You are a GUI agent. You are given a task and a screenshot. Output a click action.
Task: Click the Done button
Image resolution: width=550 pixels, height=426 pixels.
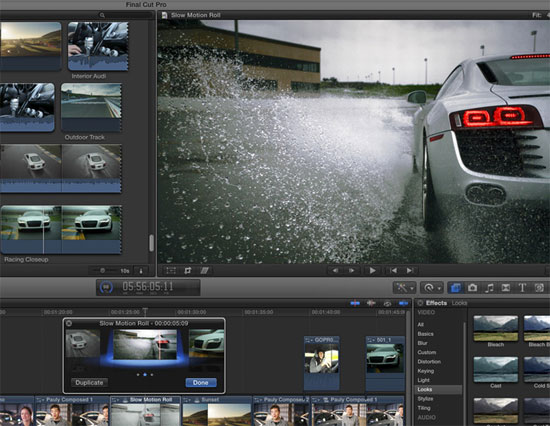201,382
